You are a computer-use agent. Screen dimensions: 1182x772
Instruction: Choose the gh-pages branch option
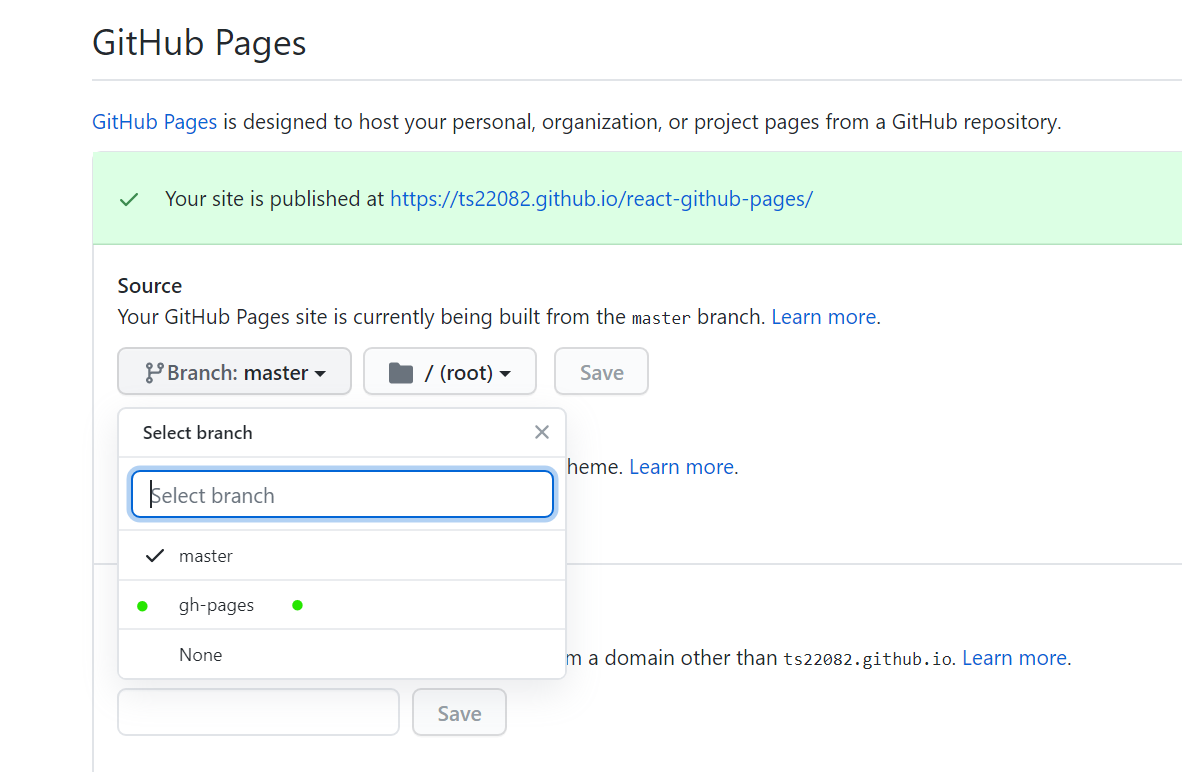[342, 605]
